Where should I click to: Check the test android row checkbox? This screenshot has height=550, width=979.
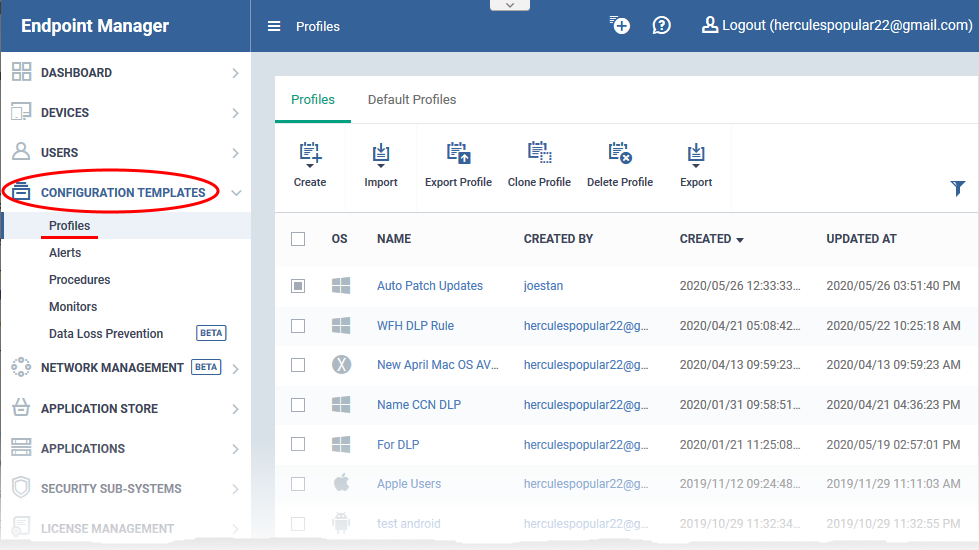298,524
